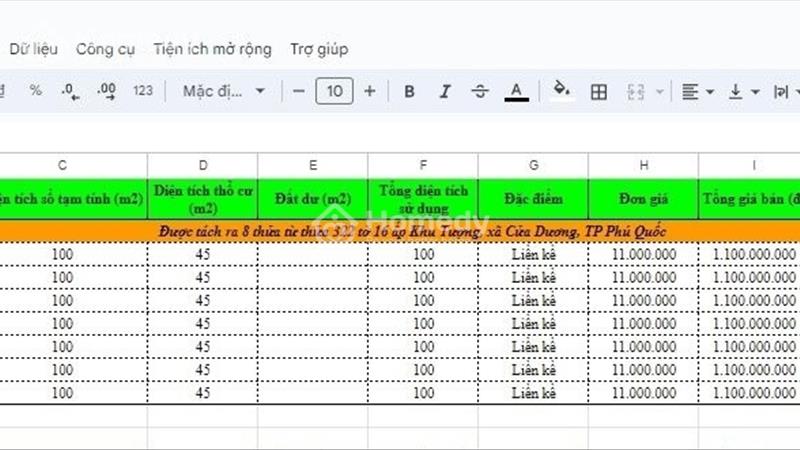Click the font size field showing 10
This screenshot has height=450, width=800.
click(x=334, y=91)
